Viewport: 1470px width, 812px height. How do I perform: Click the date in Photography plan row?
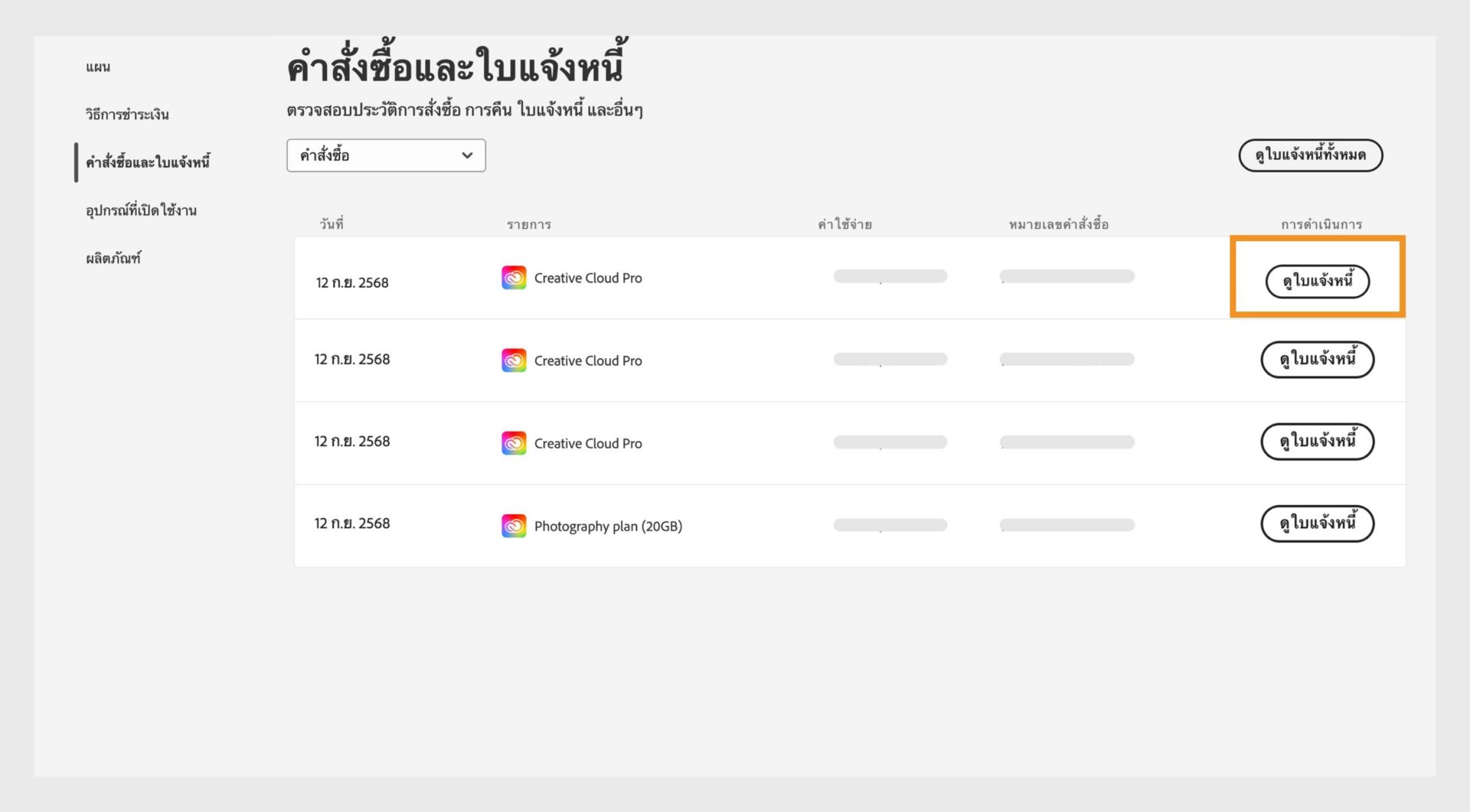pos(352,523)
